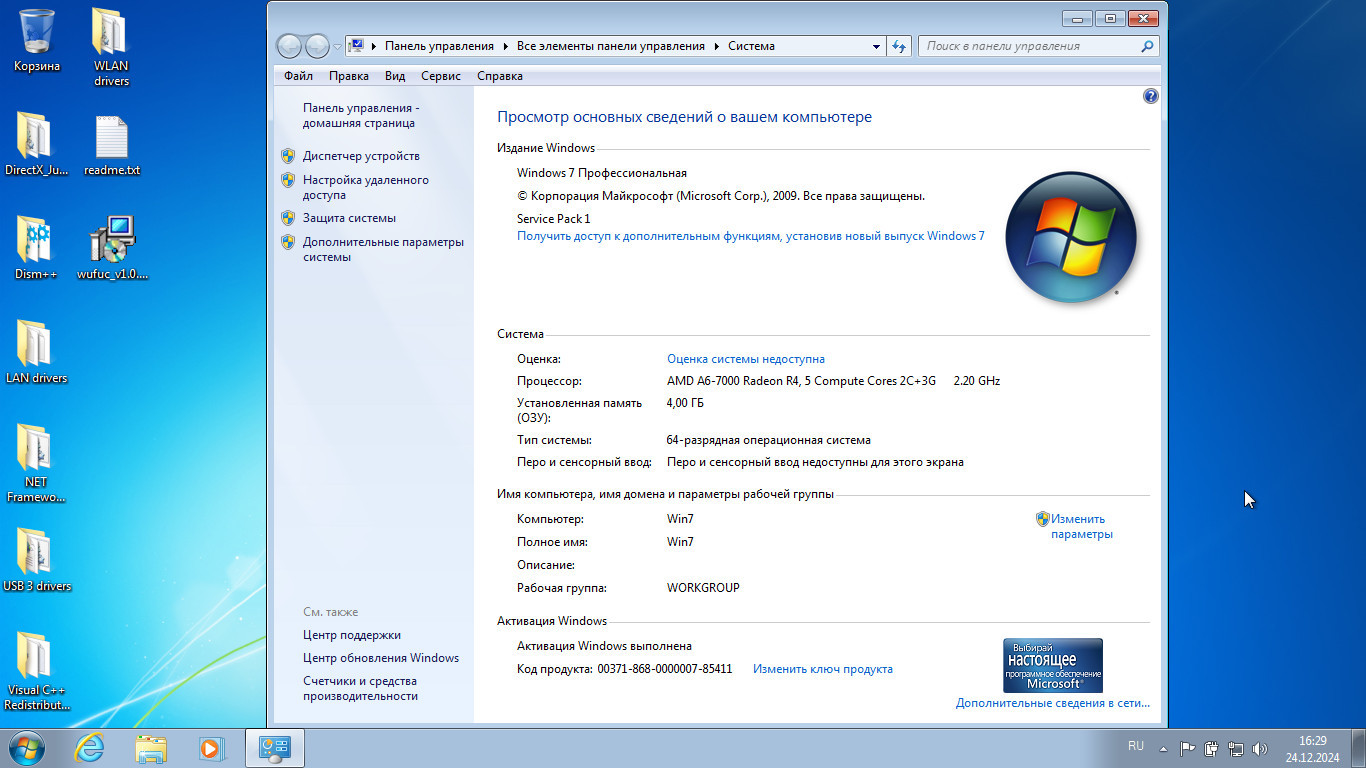This screenshot has height=768, width=1366.
Task: Show hidden tray icons with the arrow
Action: tap(1163, 748)
